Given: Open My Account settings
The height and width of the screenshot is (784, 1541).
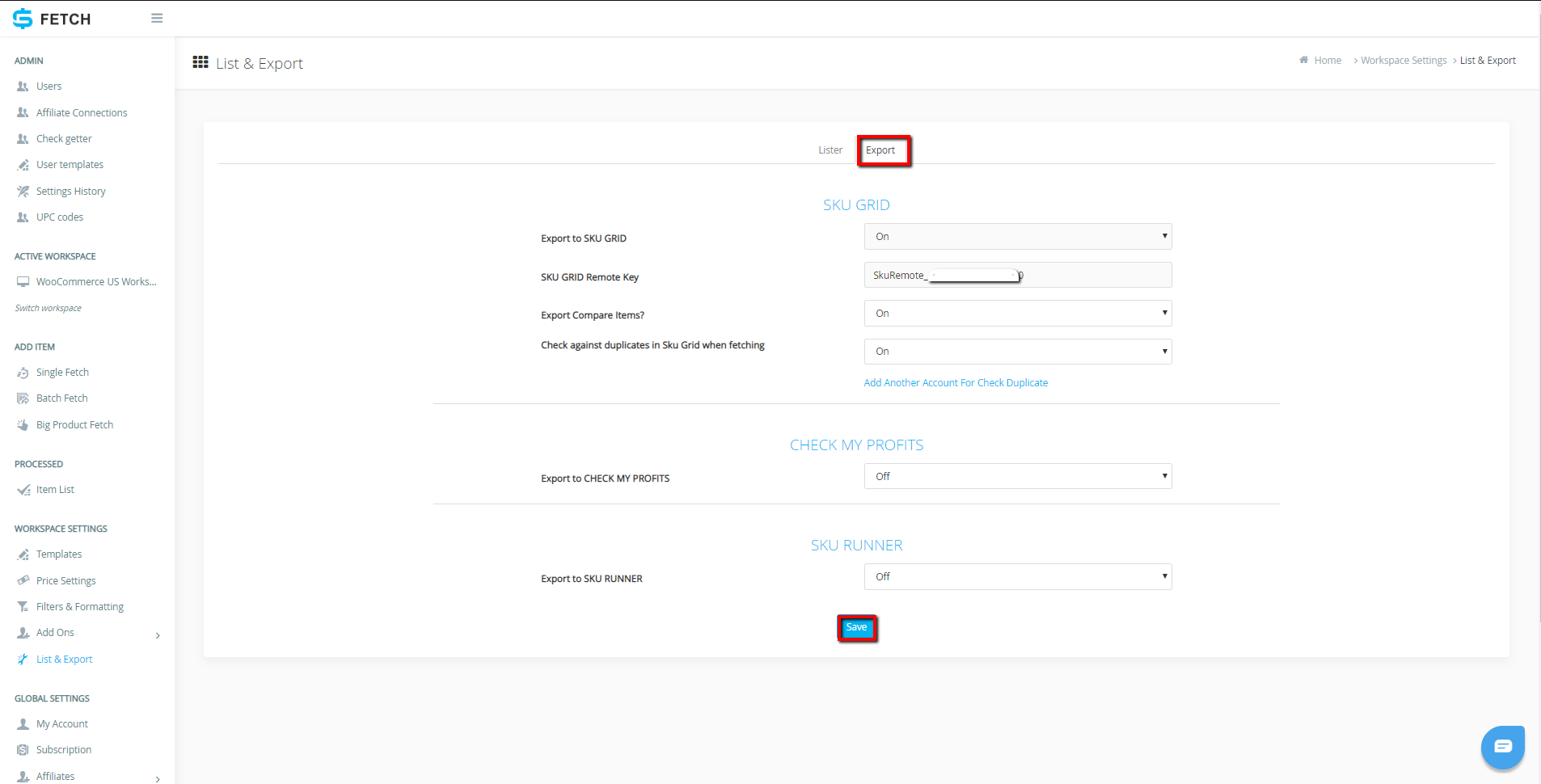Looking at the screenshot, I should point(62,724).
